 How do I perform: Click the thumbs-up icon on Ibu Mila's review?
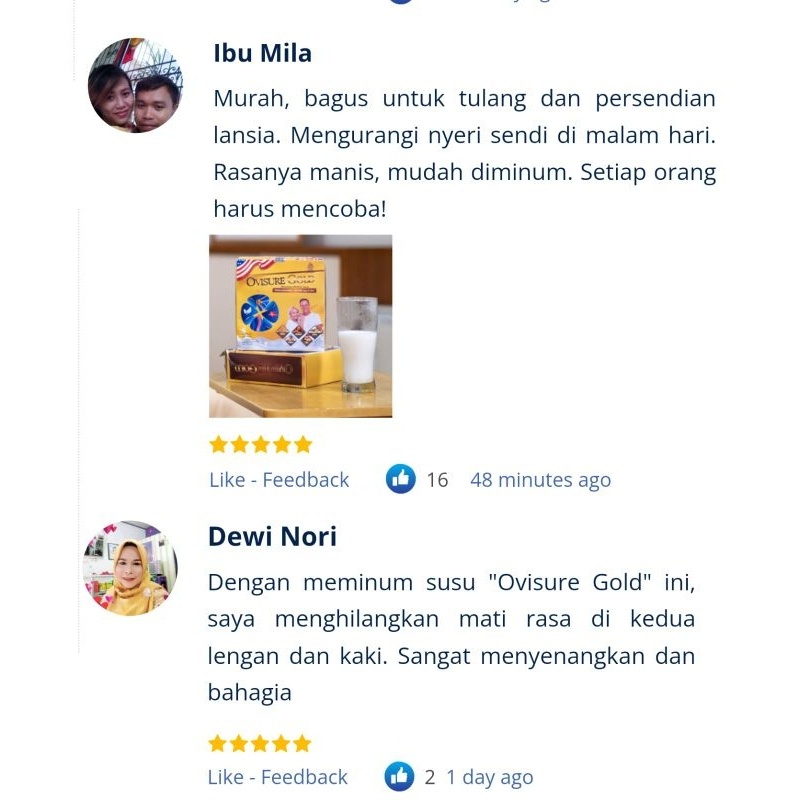401,479
